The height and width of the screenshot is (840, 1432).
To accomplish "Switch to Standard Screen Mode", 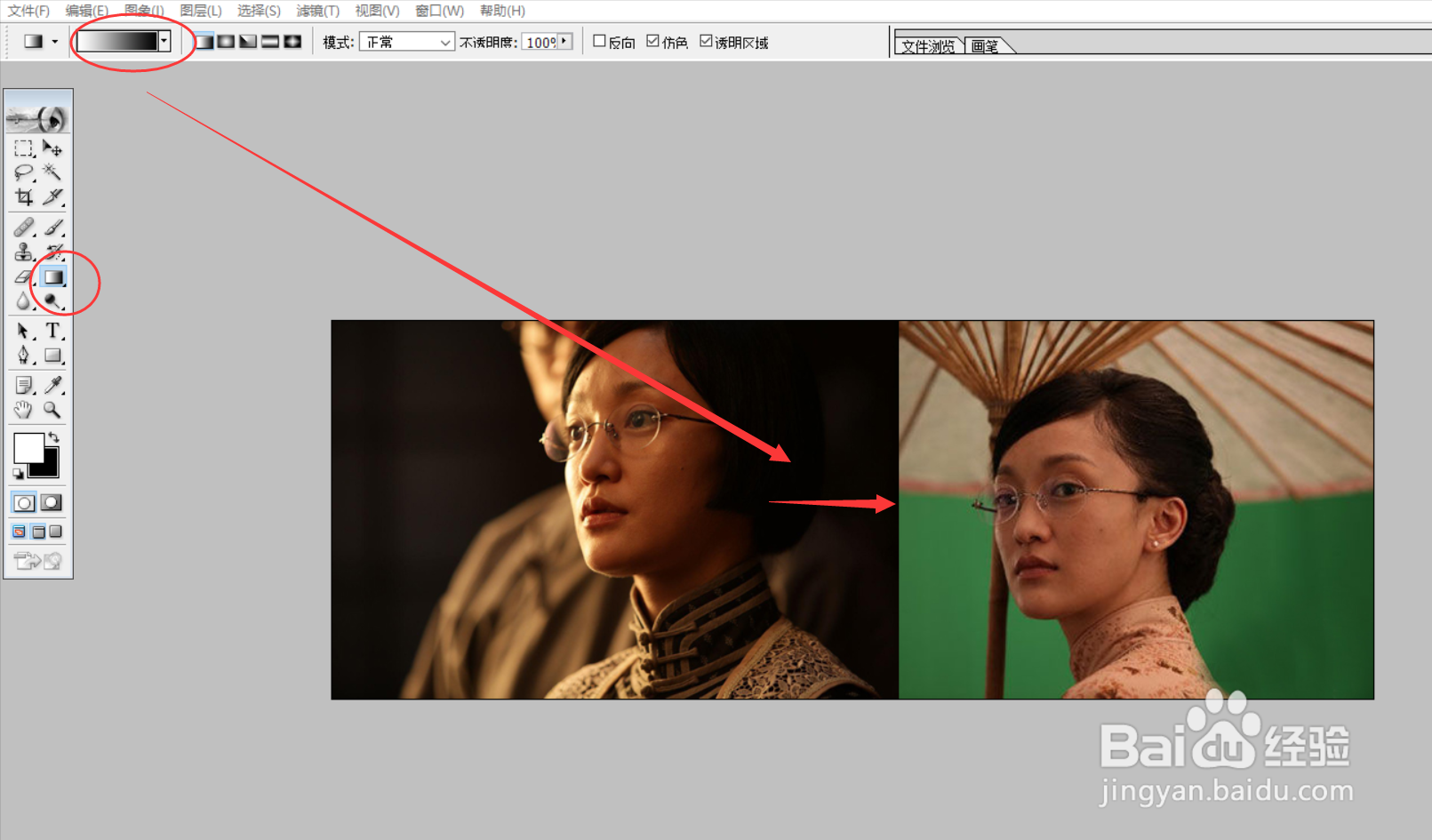I will click(20, 532).
